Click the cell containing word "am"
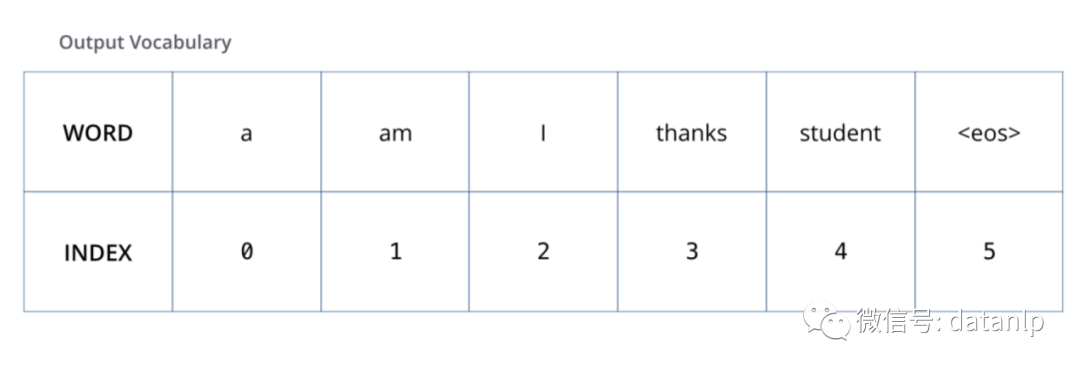Viewport: 1080px width, 372px height. [395, 132]
